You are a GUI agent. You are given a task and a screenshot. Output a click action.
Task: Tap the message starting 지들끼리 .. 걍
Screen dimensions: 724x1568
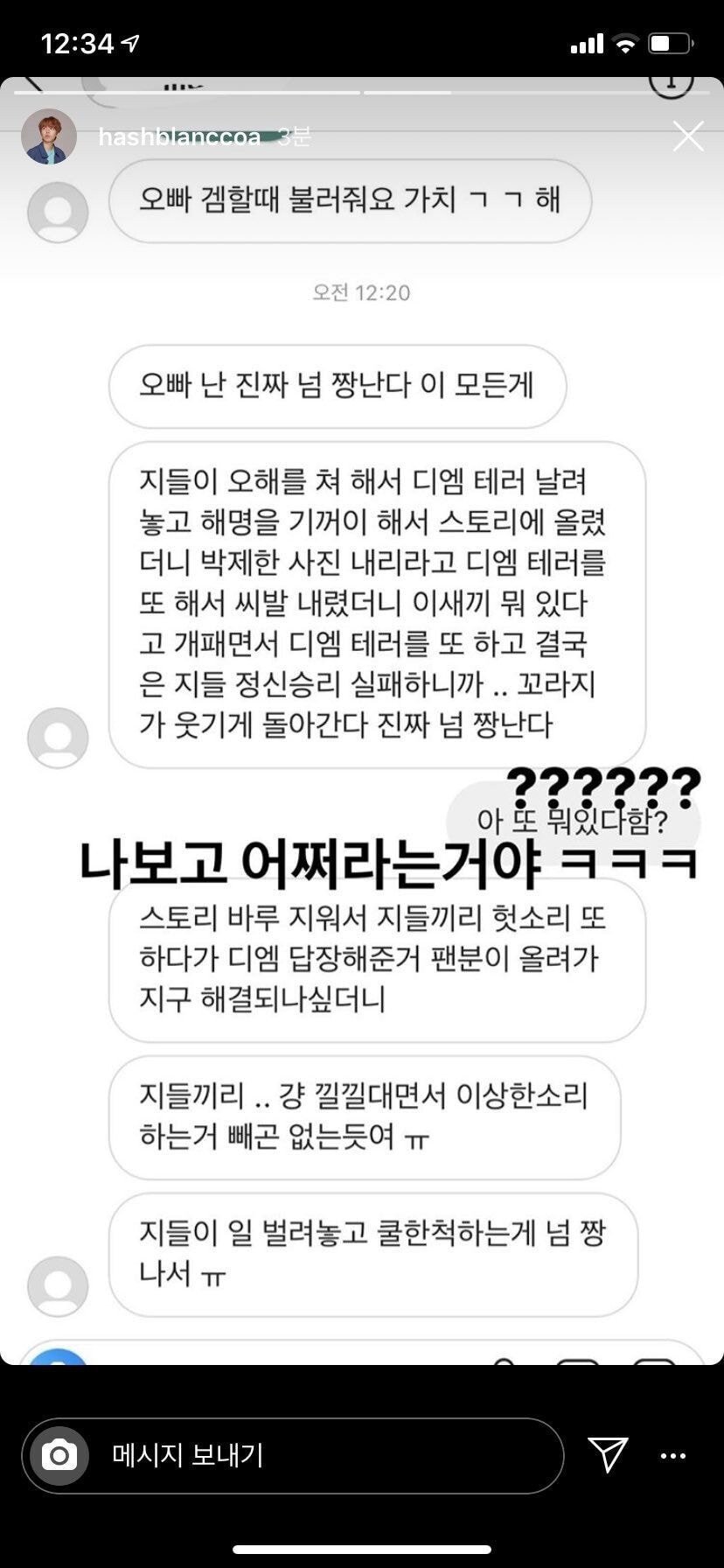[365, 1116]
